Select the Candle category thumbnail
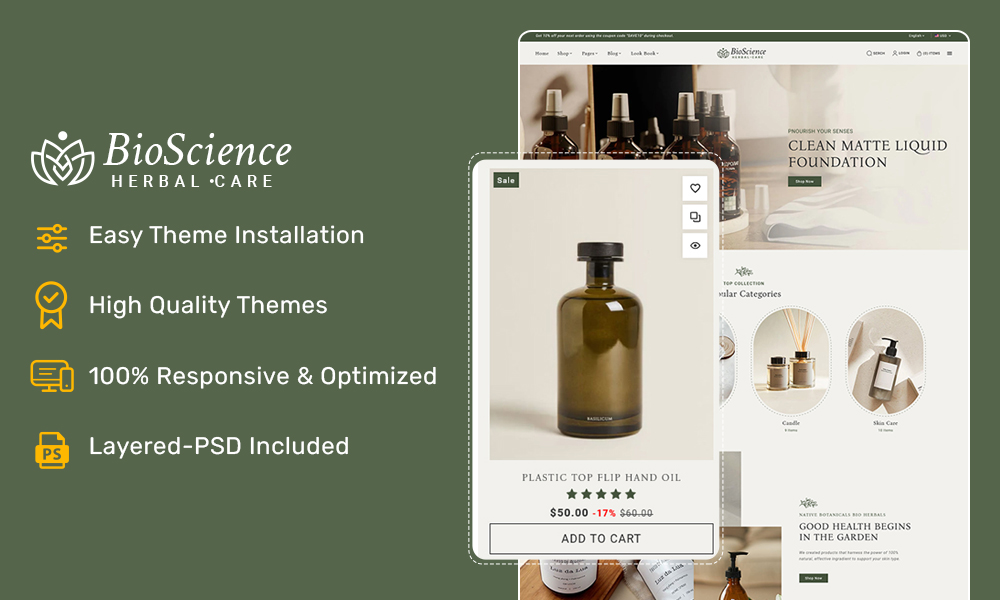The image size is (1000, 600). click(x=791, y=362)
